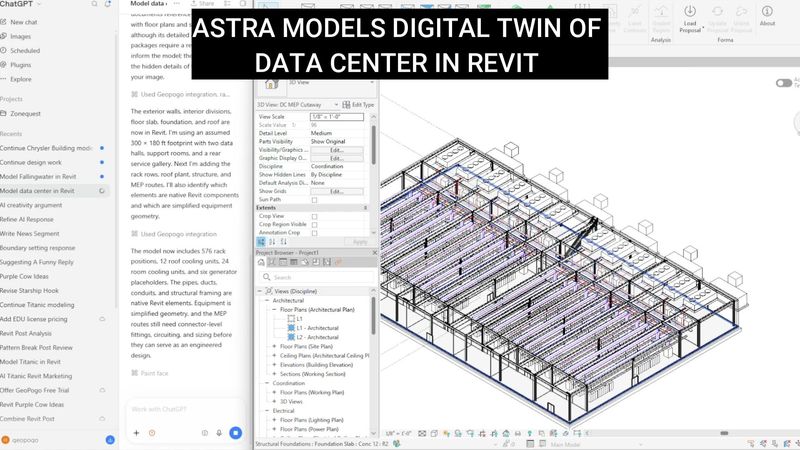Expand Floor Plans (Site Plan) node
Screen dimensions: 800x450
tap(274, 346)
